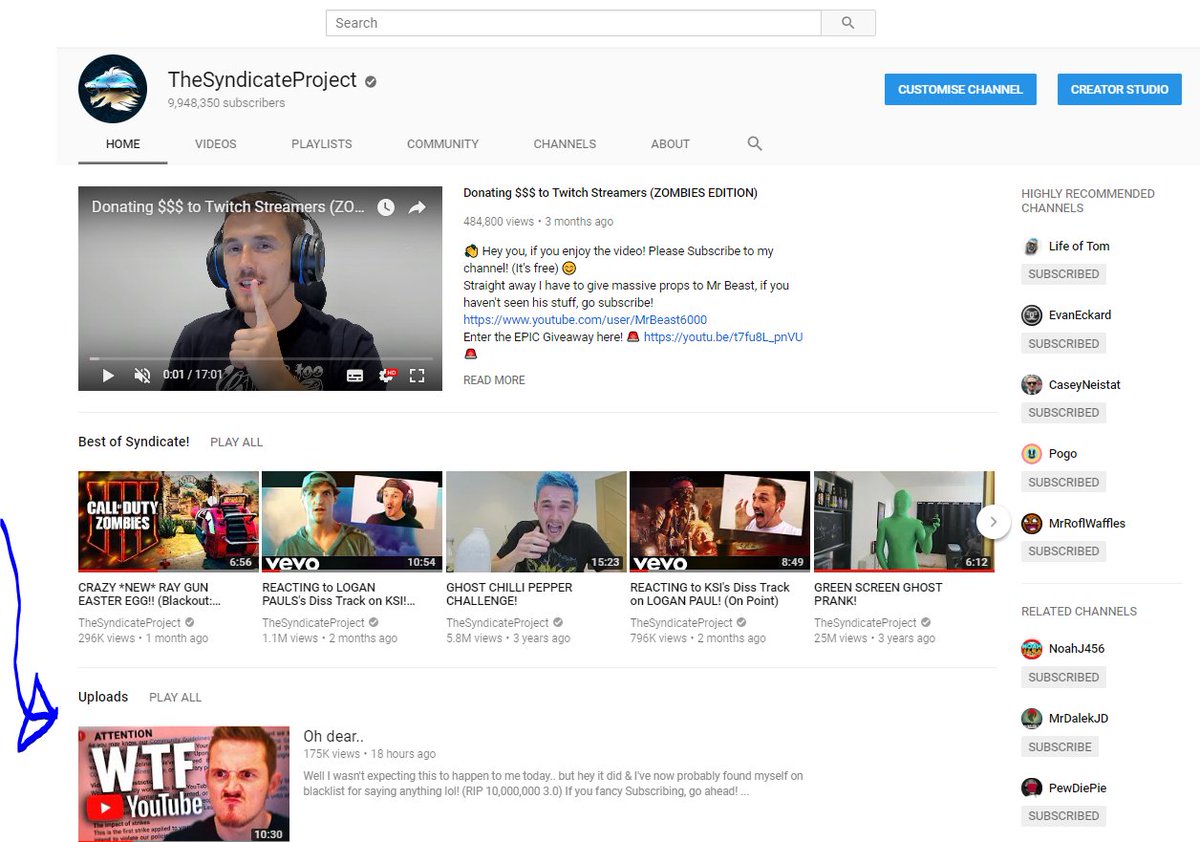Open the Logan Paul diss track reaction thumbnail
Image resolution: width=1200 pixels, height=842 pixels.
pos(352,521)
